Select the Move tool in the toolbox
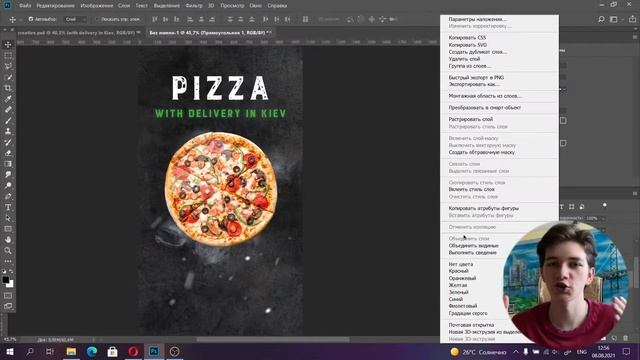This screenshot has height=360, width=640. 8,44
